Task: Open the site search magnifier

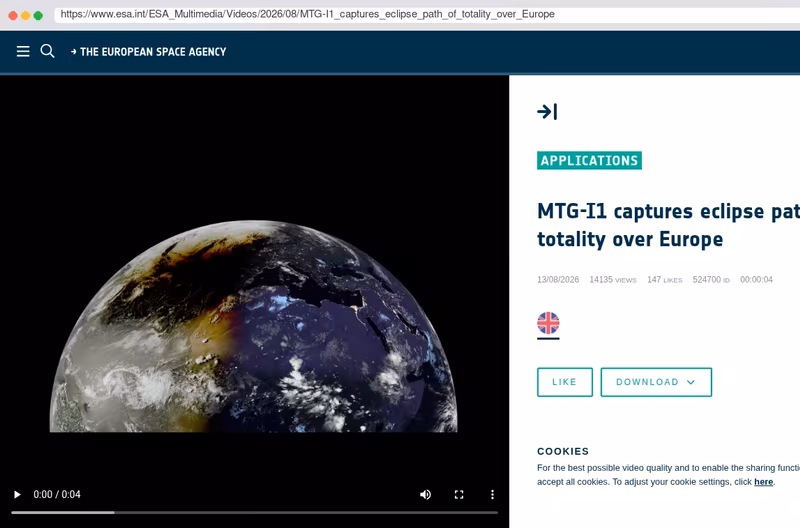Action: pyautogui.click(x=47, y=51)
